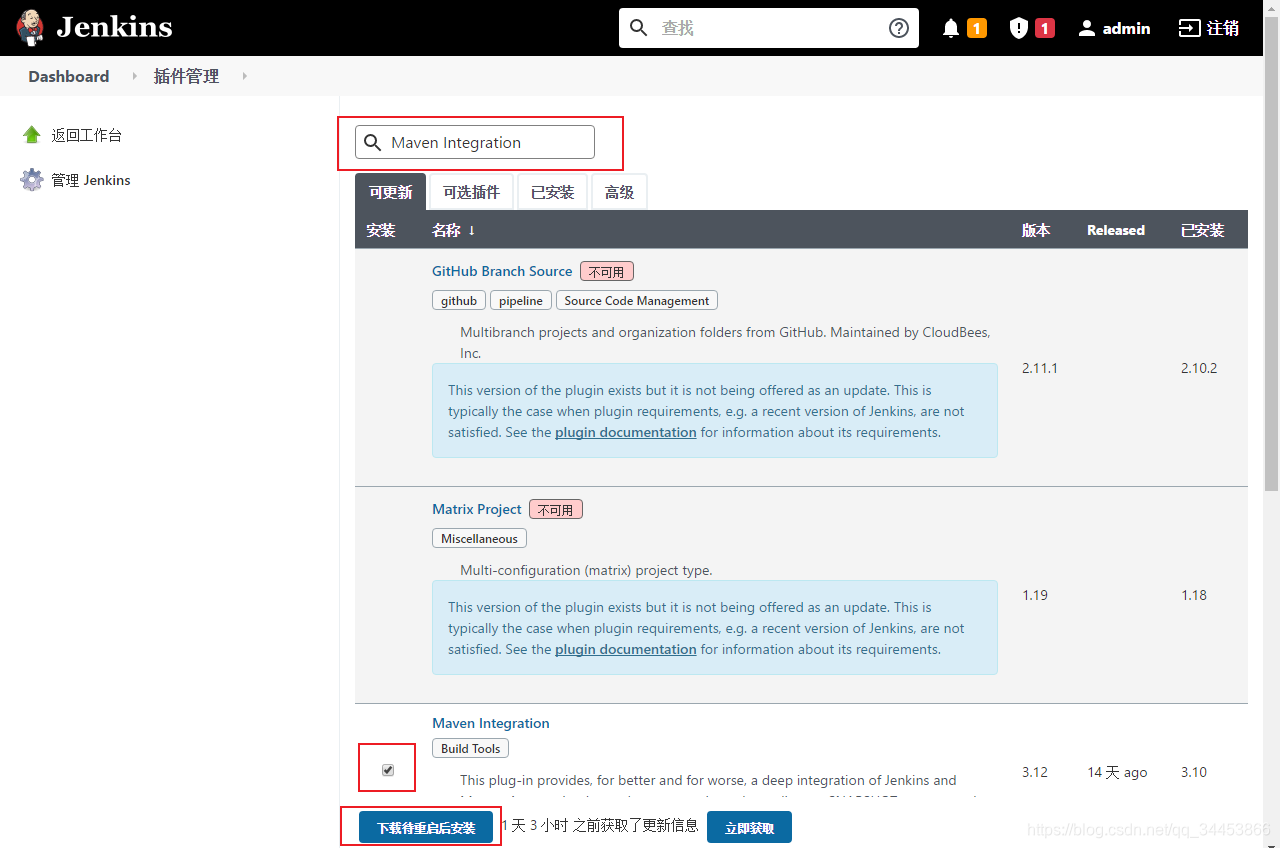
Task: Open the security shield warning icon
Action: (1019, 28)
